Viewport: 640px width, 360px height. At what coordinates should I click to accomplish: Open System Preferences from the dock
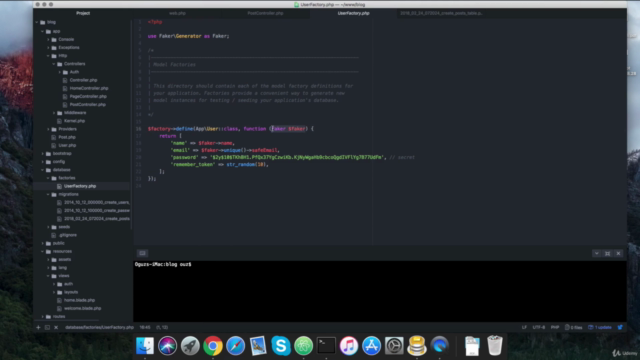click(x=394, y=346)
